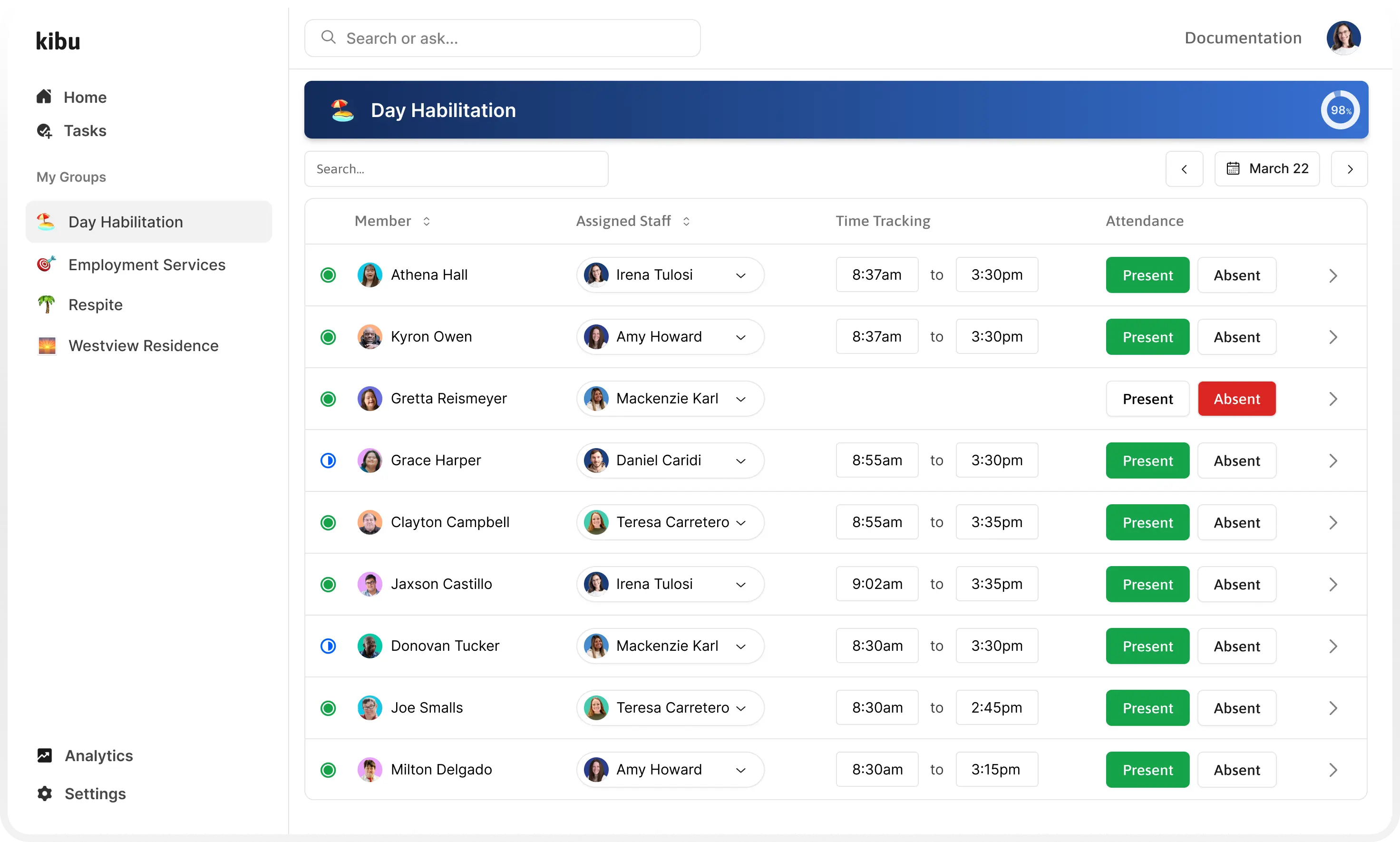This screenshot has height=842, width=1400.
Task: Switch to the Westview Residence group
Action: coord(143,345)
